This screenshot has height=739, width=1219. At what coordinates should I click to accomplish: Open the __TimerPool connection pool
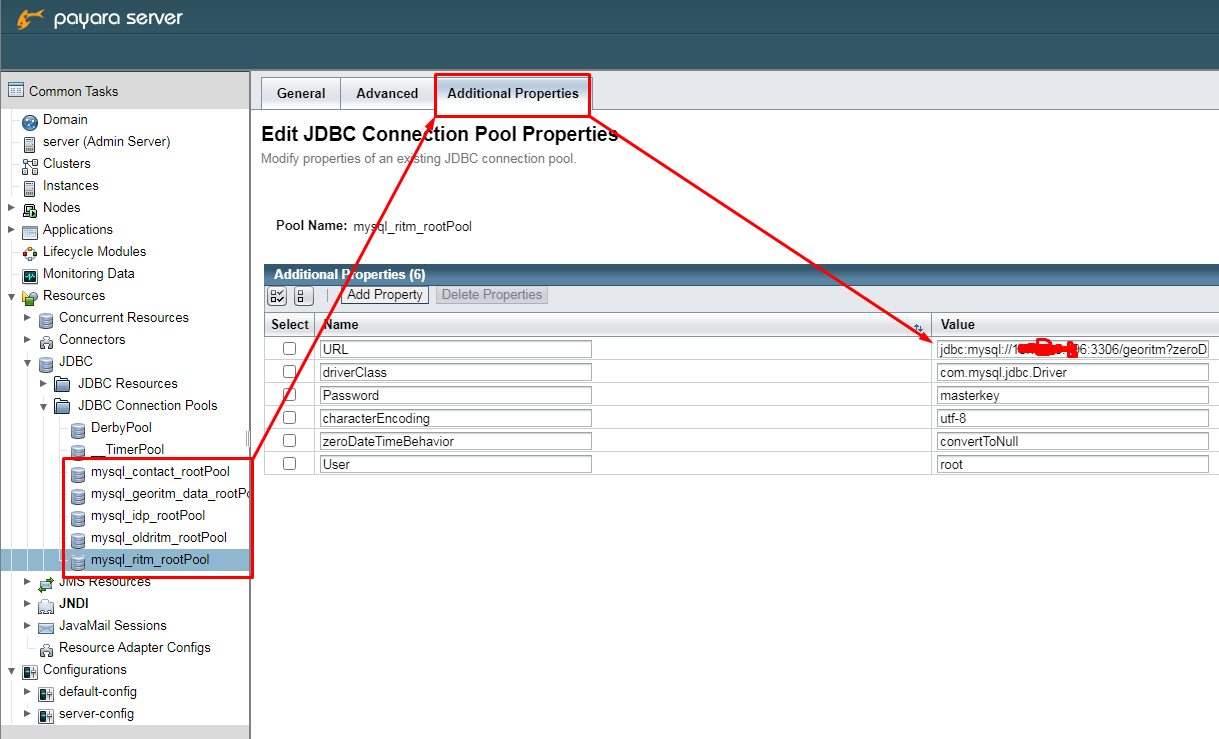[x=127, y=450]
